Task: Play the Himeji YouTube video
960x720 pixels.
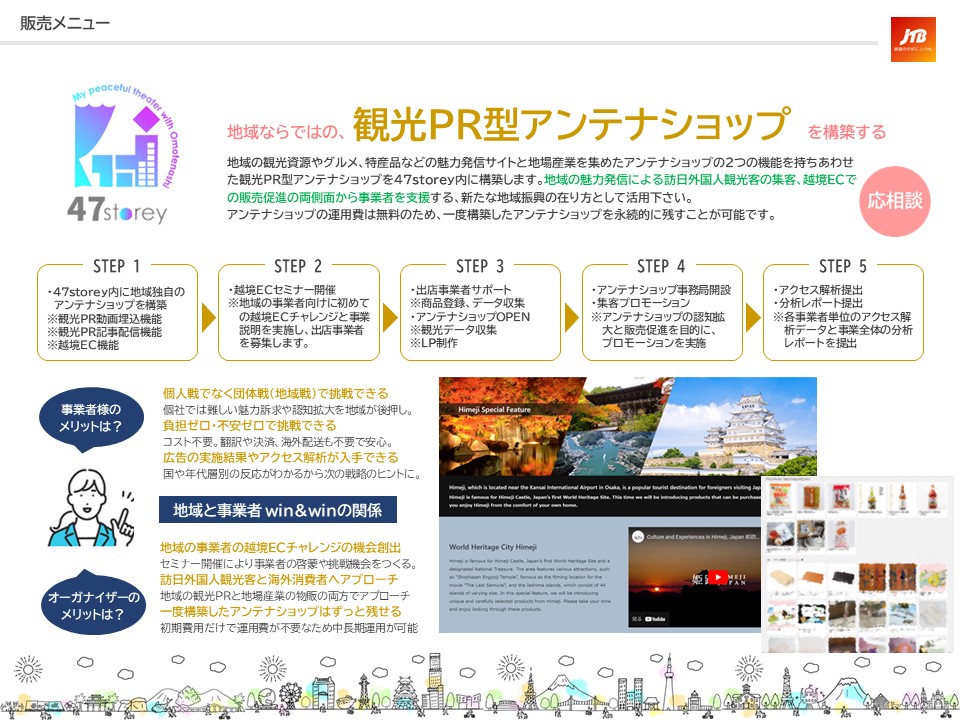Action: 717,577
